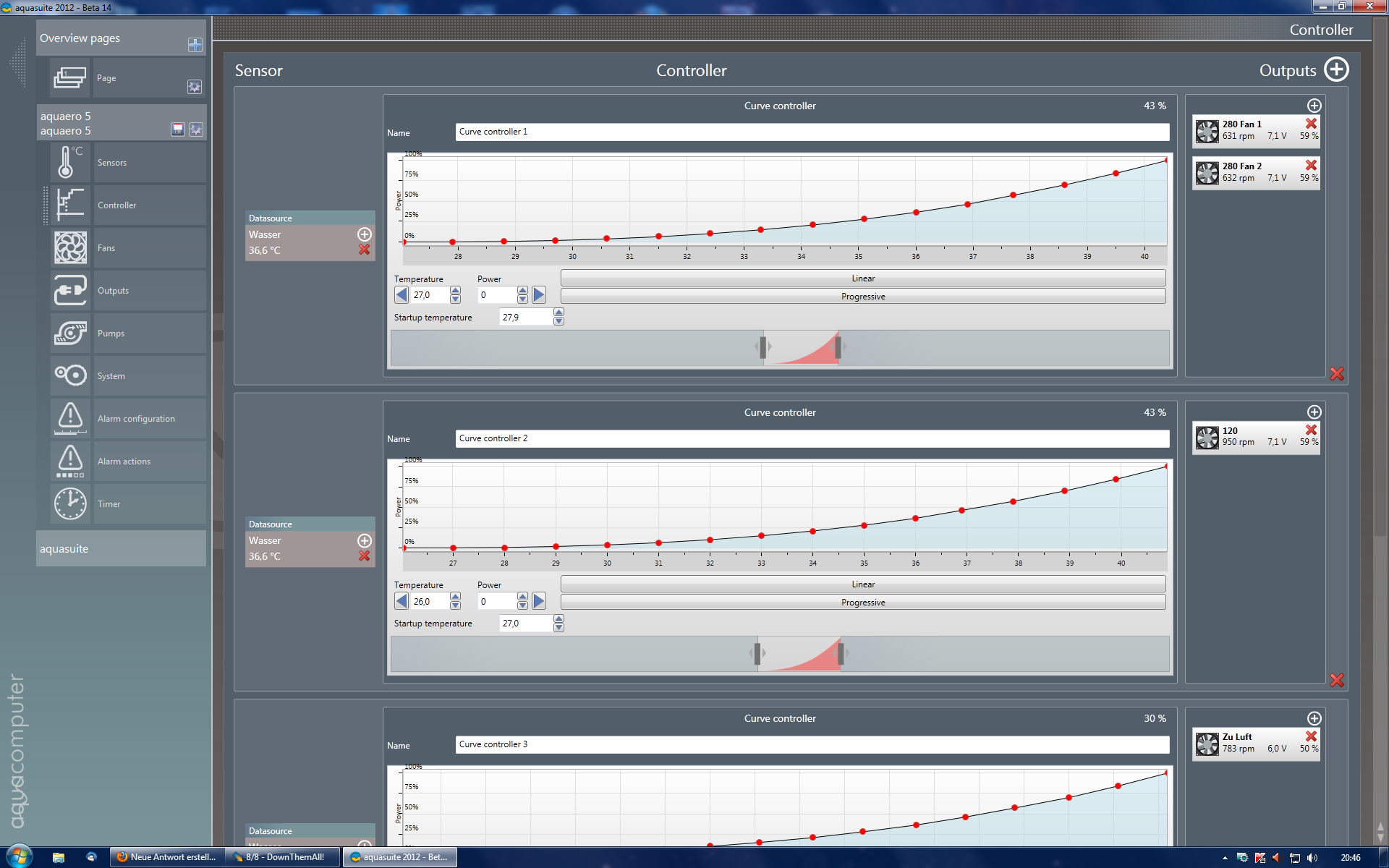Select Alarm actions in sidebar
1389x868 pixels.
pos(124,461)
